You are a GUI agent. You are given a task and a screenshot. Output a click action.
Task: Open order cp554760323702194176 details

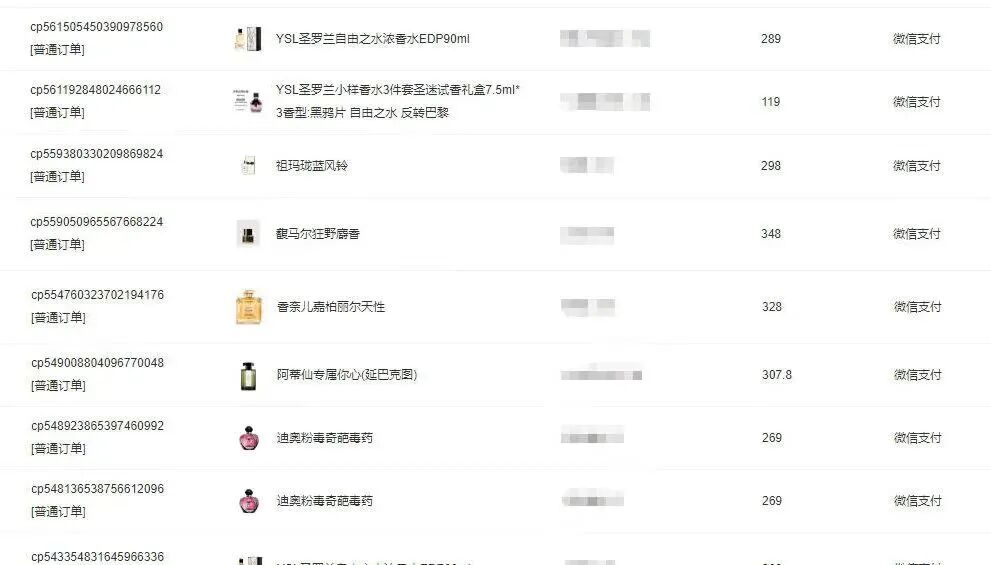coord(97,295)
